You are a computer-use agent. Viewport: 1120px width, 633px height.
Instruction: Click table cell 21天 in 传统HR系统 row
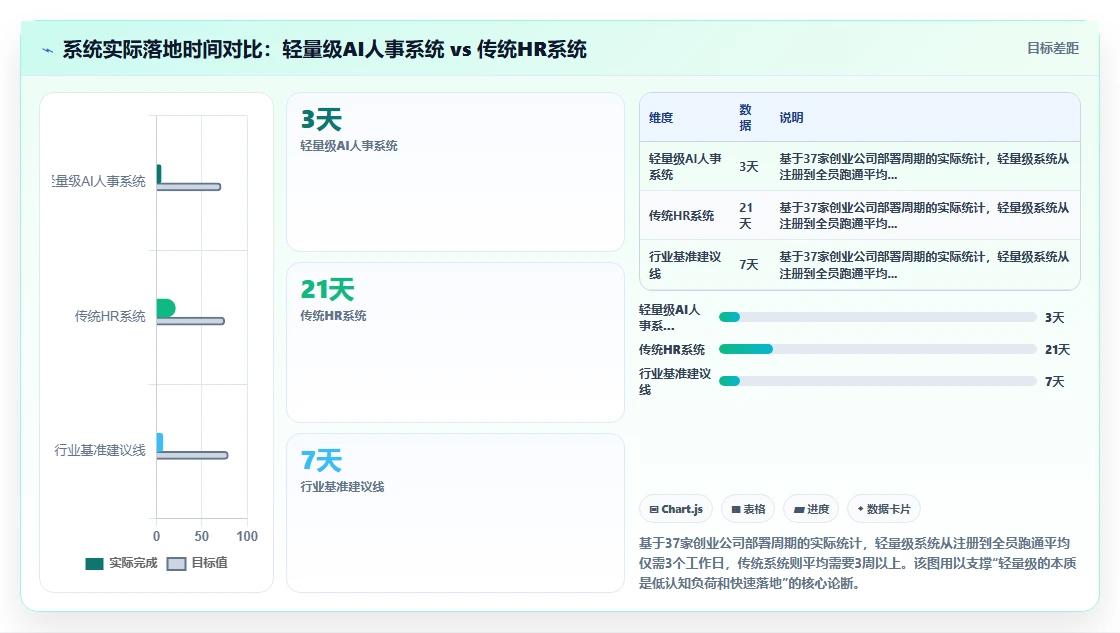coord(746,215)
